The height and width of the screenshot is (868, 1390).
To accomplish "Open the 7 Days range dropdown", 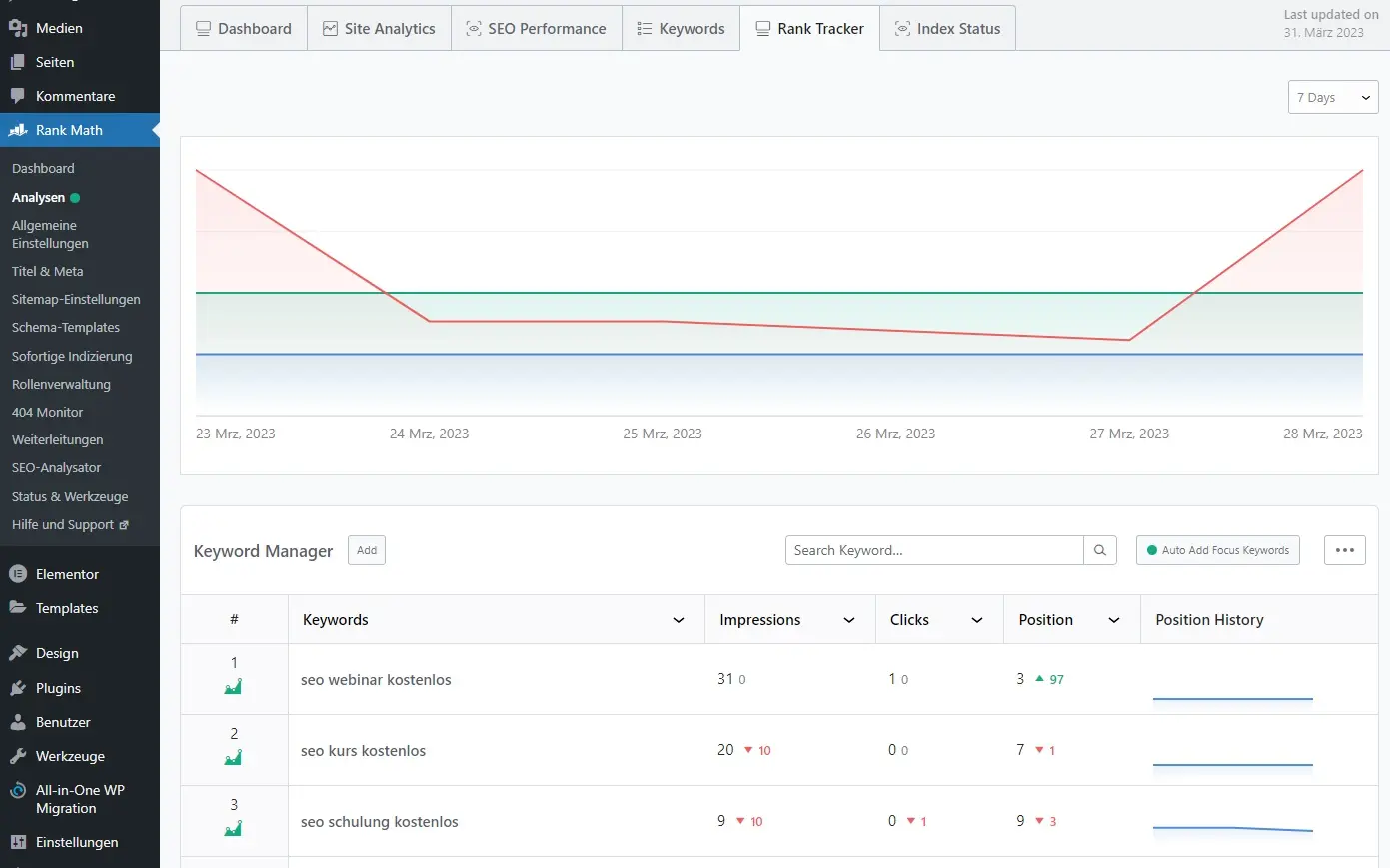I will point(1333,97).
